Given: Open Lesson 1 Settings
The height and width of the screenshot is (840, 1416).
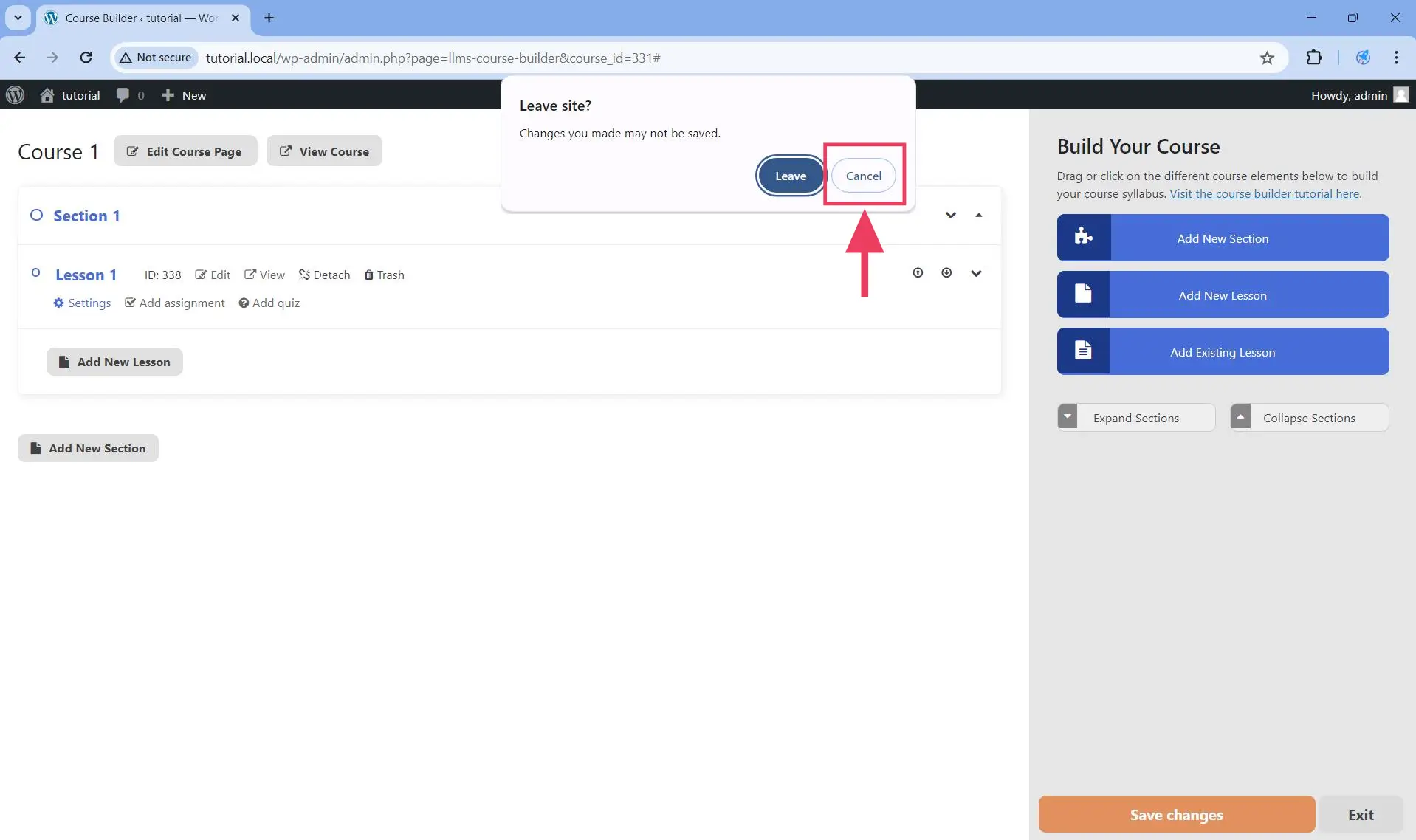Looking at the screenshot, I should [82, 303].
